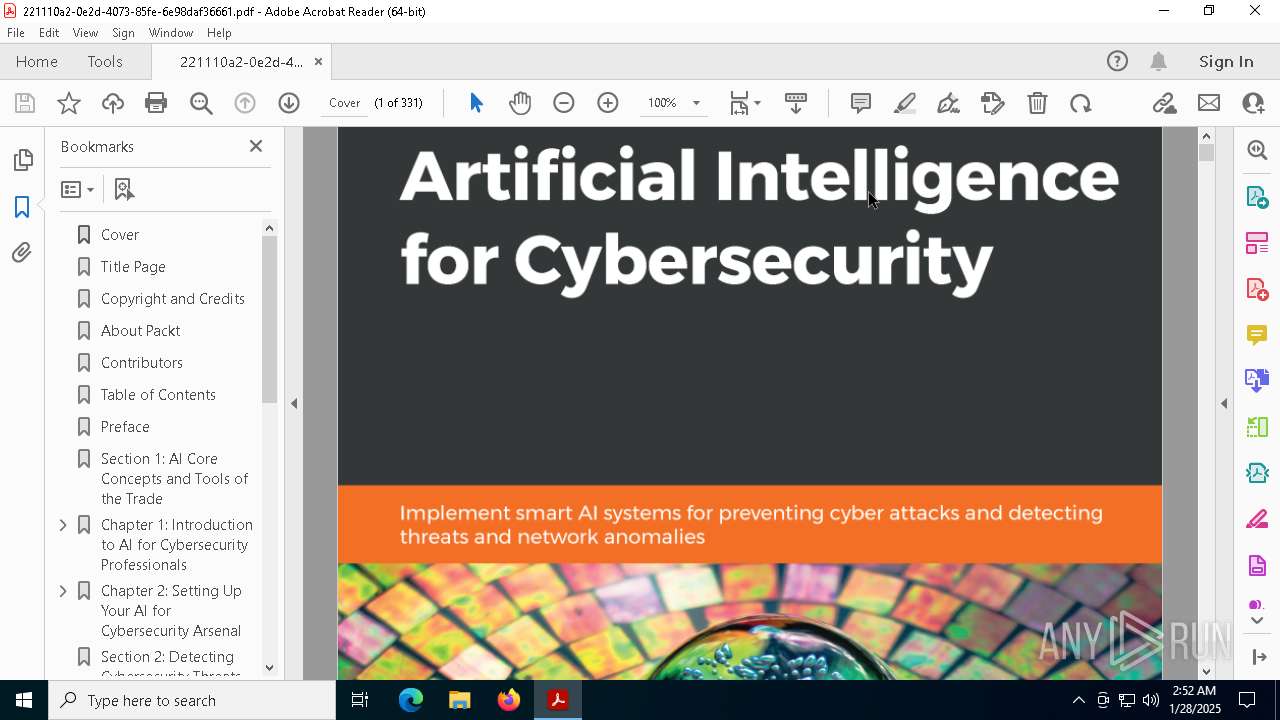Share a link to this file
Screen dimensions: 1280x720
(x=1164, y=103)
